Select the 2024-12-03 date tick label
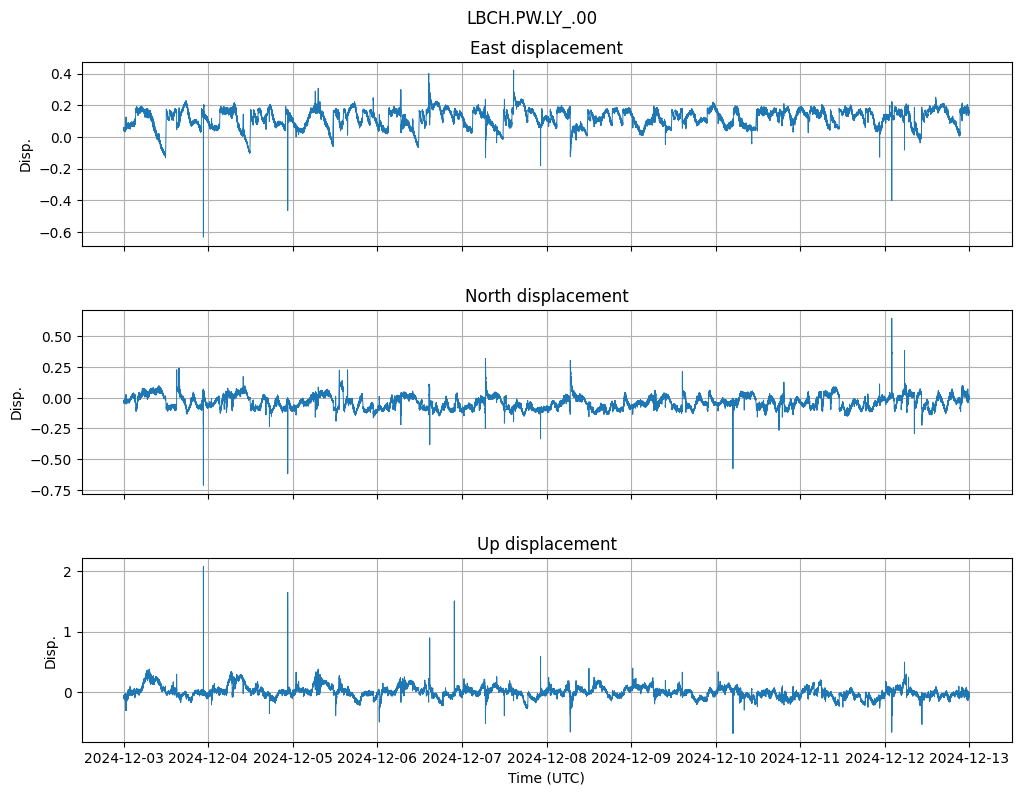 pyautogui.click(x=124, y=759)
